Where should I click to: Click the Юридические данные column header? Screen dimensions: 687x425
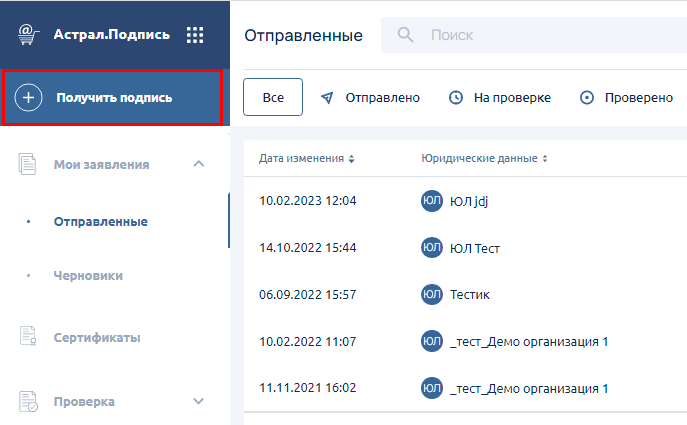(479, 158)
